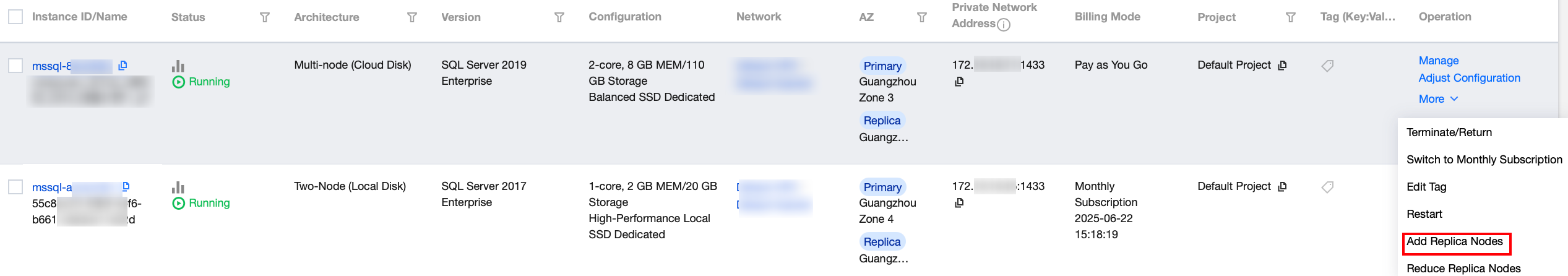Click Manage link for first instance
The image size is (1568, 276).
pos(1439,61)
